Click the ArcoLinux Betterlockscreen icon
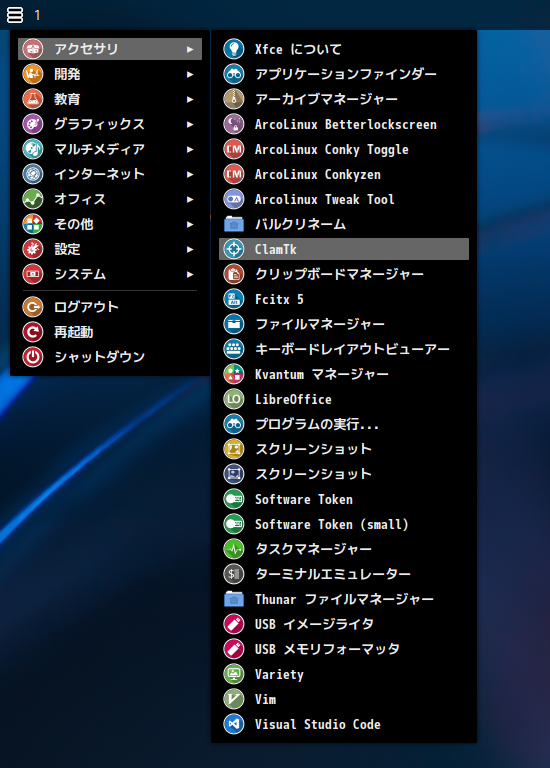The height and width of the screenshot is (768, 550). pyautogui.click(x=234, y=124)
